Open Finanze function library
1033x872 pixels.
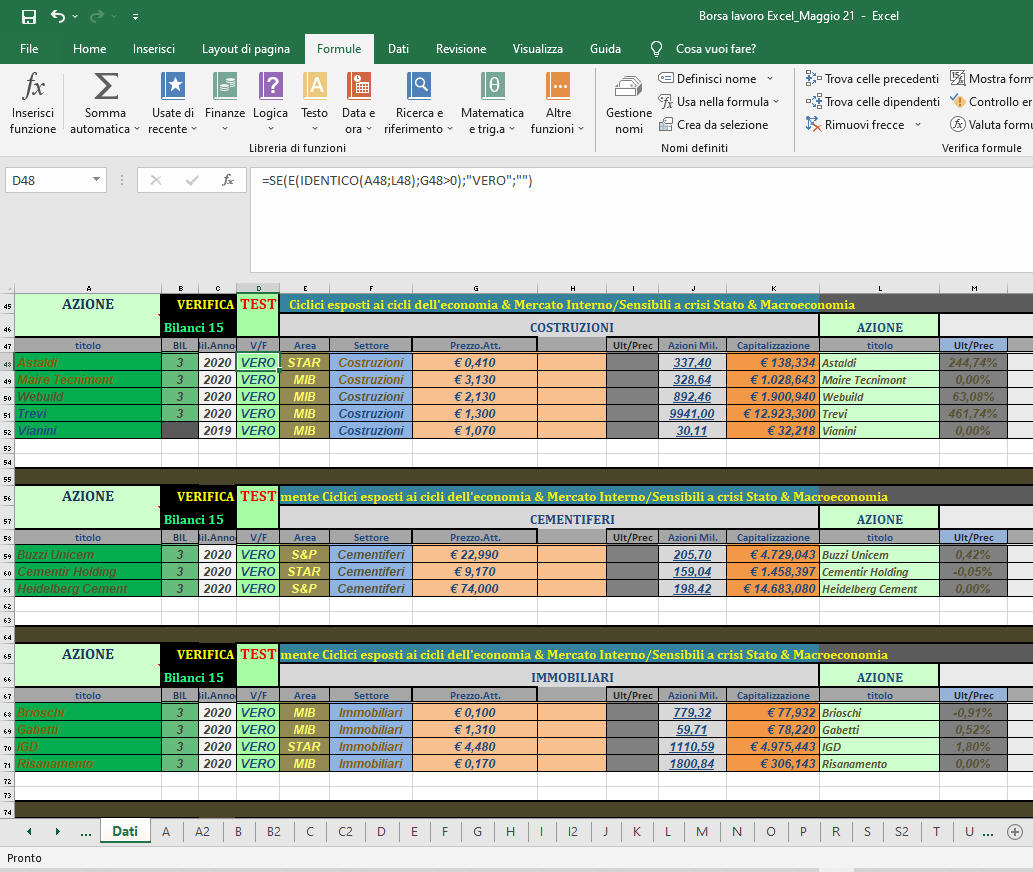[x=225, y=103]
